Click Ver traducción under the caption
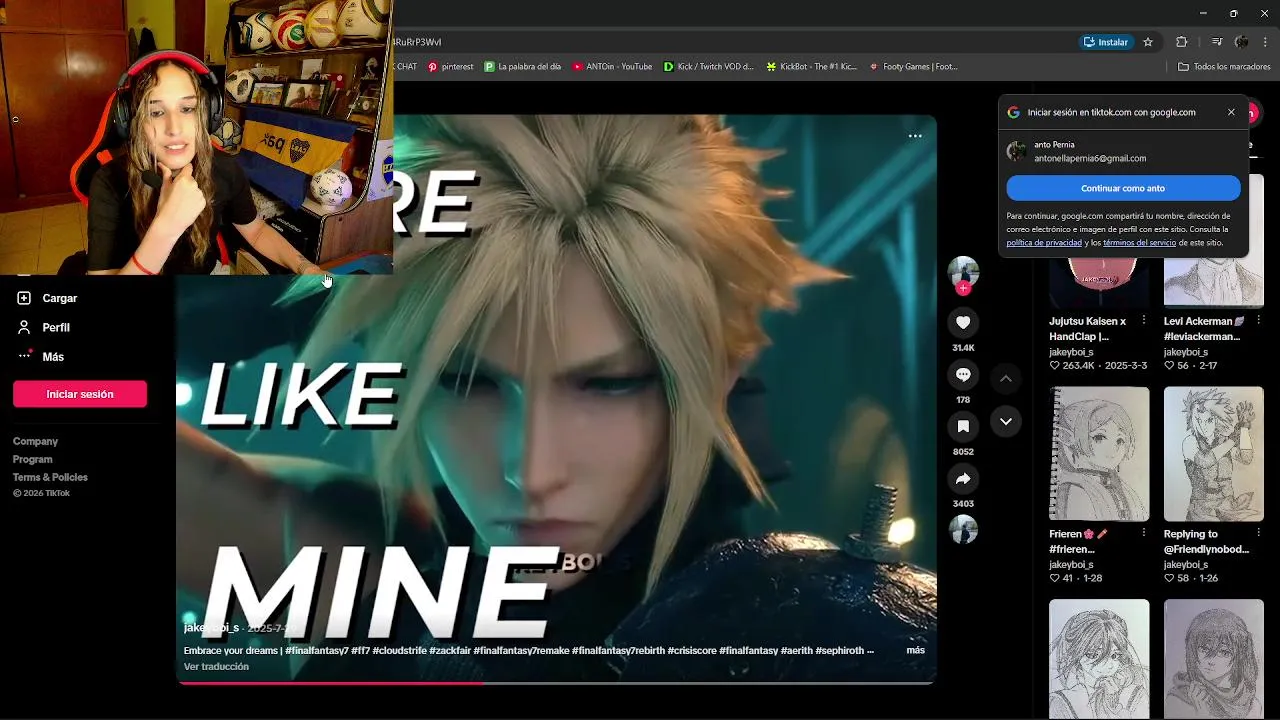This screenshot has width=1280, height=720. [x=216, y=666]
